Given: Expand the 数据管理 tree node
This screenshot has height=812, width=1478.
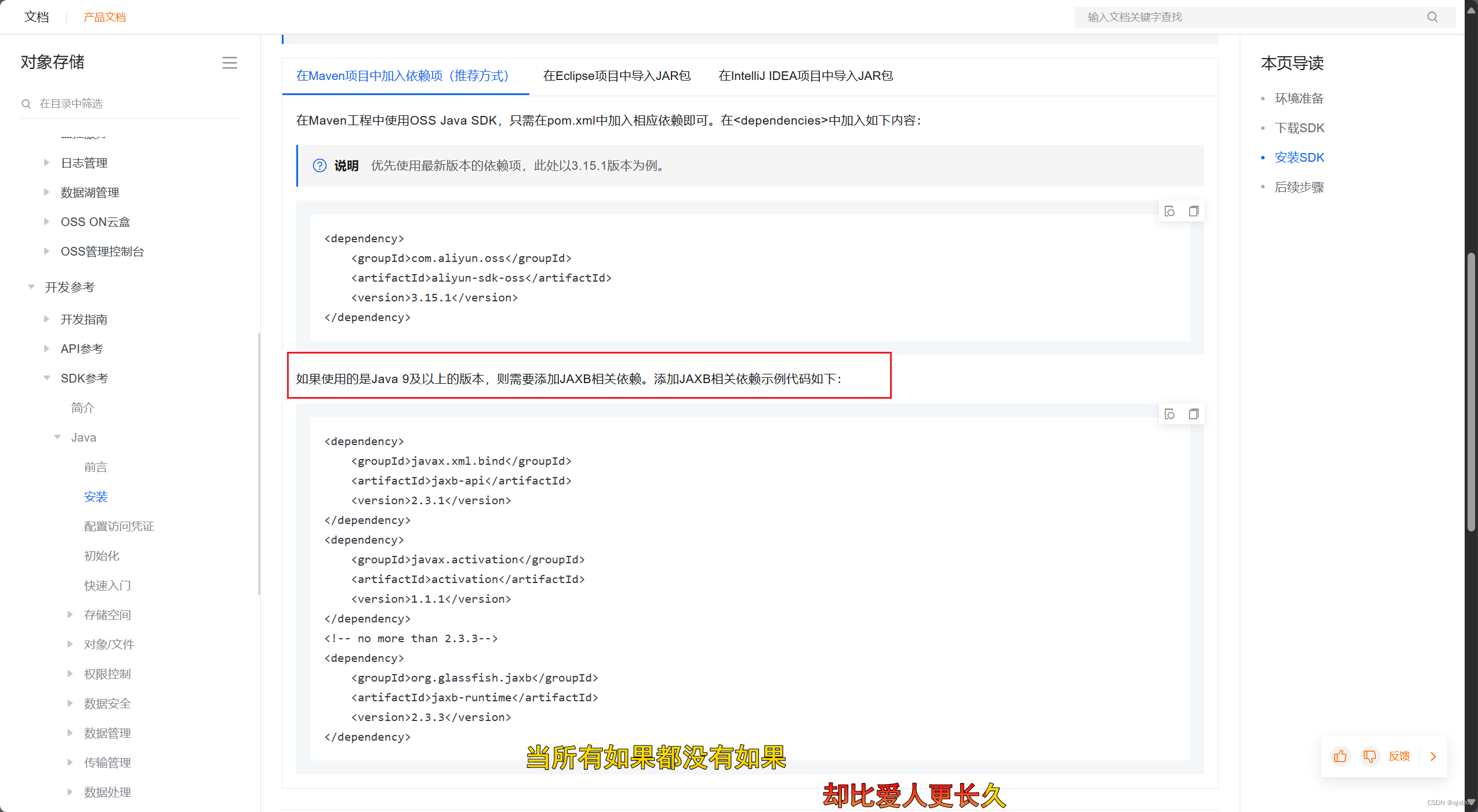Looking at the screenshot, I should pos(70,733).
